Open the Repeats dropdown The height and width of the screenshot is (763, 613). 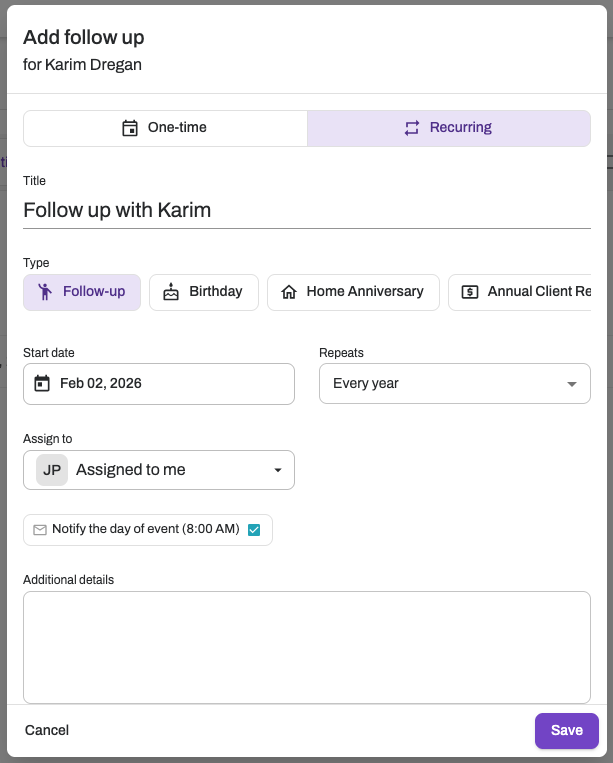point(454,383)
